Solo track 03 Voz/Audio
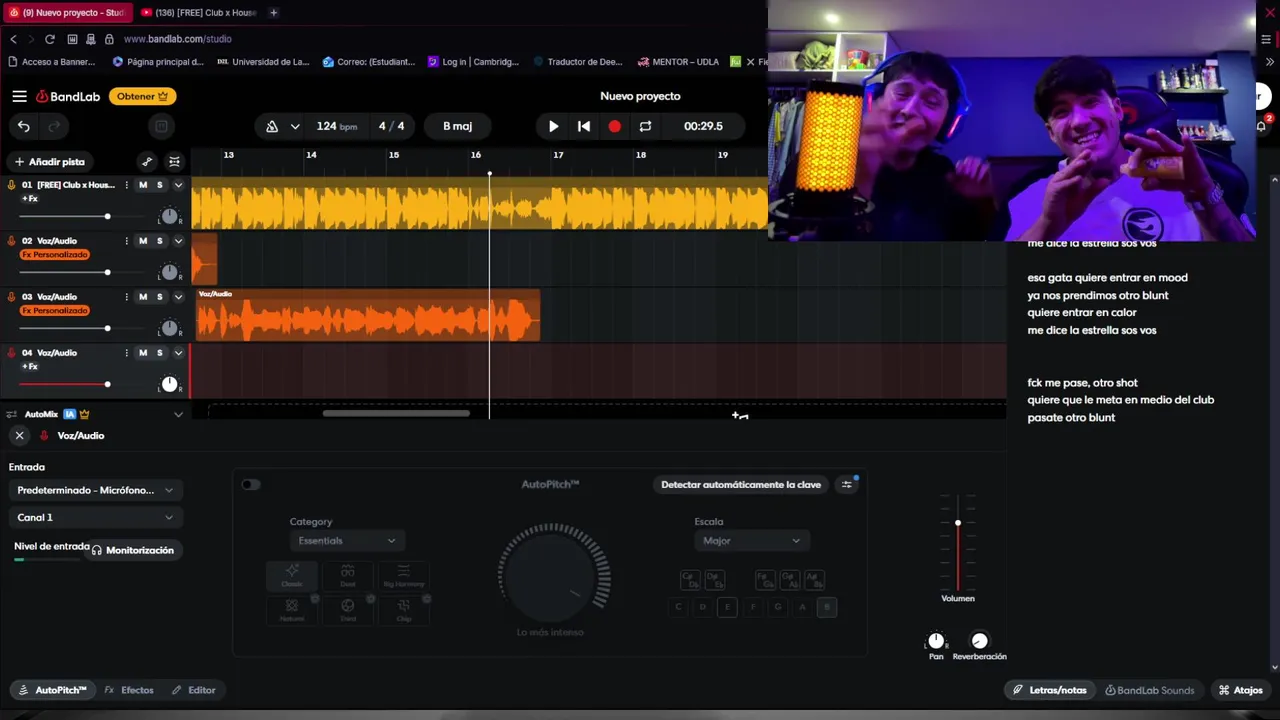The image size is (1280, 720). click(159, 297)
